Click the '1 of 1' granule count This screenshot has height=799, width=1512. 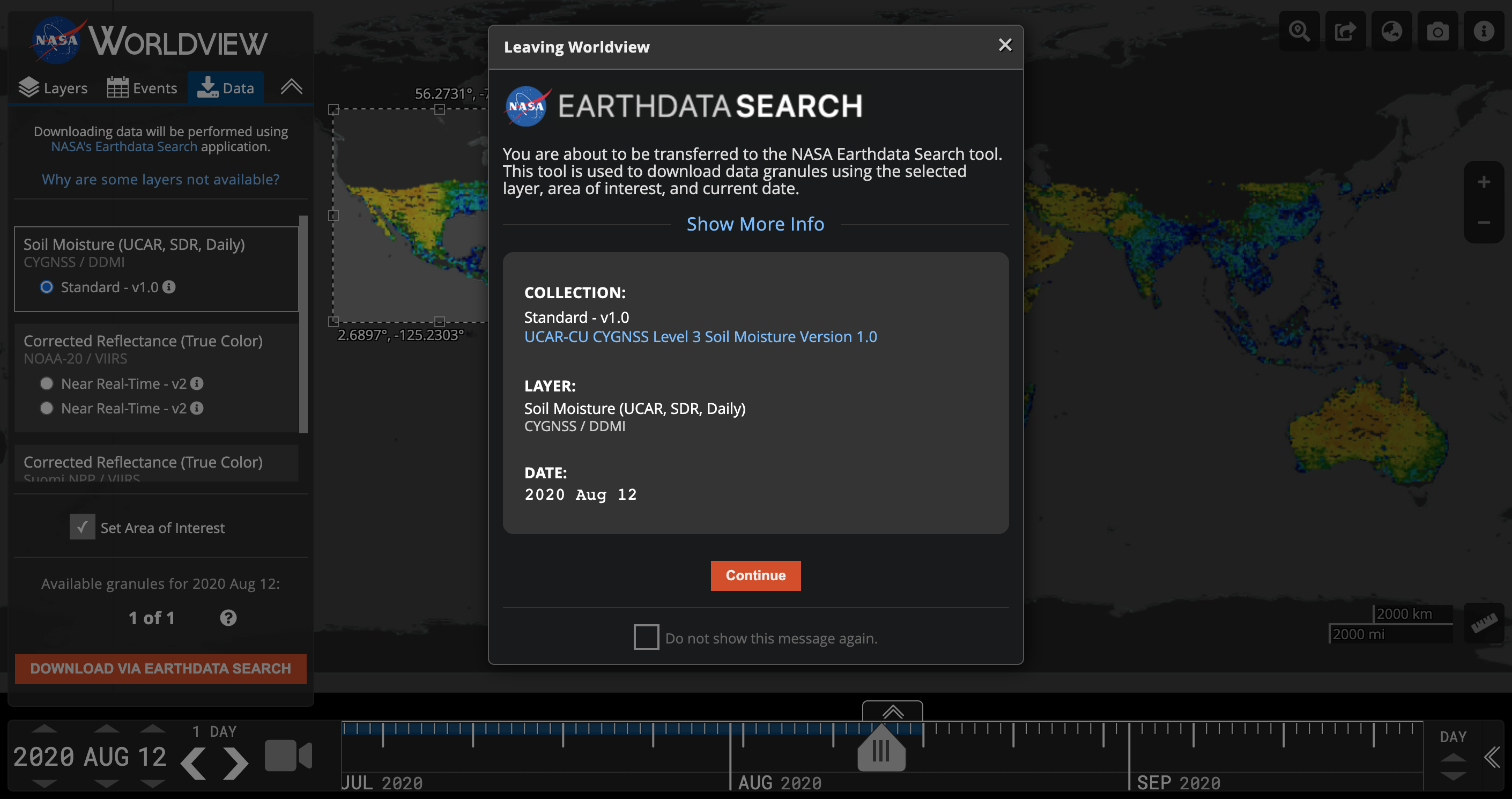pyautogui.click(x=151, y=618)
